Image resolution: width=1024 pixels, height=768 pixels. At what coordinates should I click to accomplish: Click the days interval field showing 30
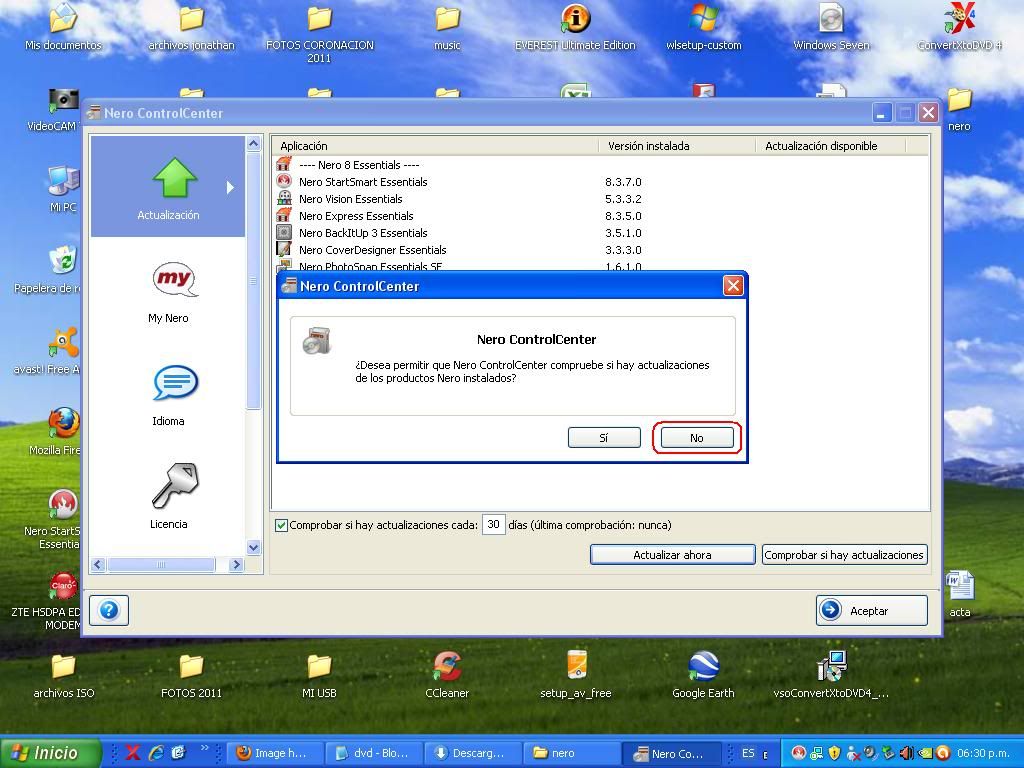(494, 524)
